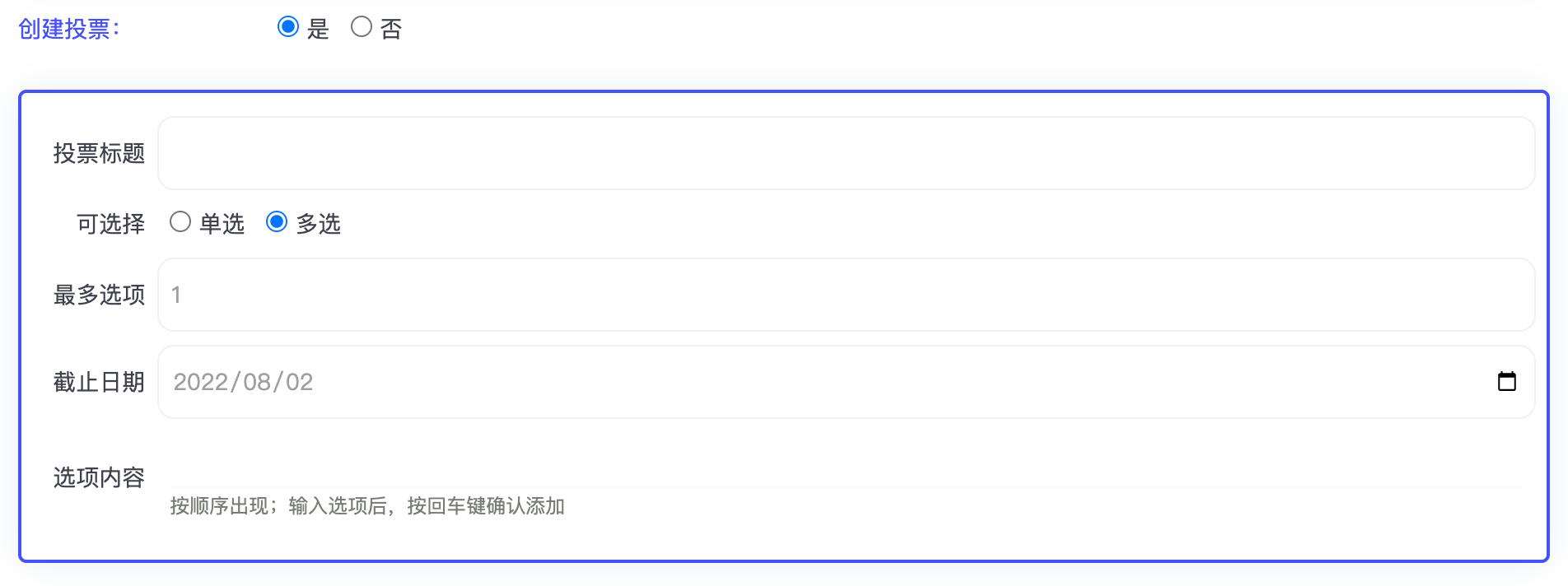Select the 是 radio for 创建投票
The width and height of the screenshot is (1568, 586).
pos(288,27)
